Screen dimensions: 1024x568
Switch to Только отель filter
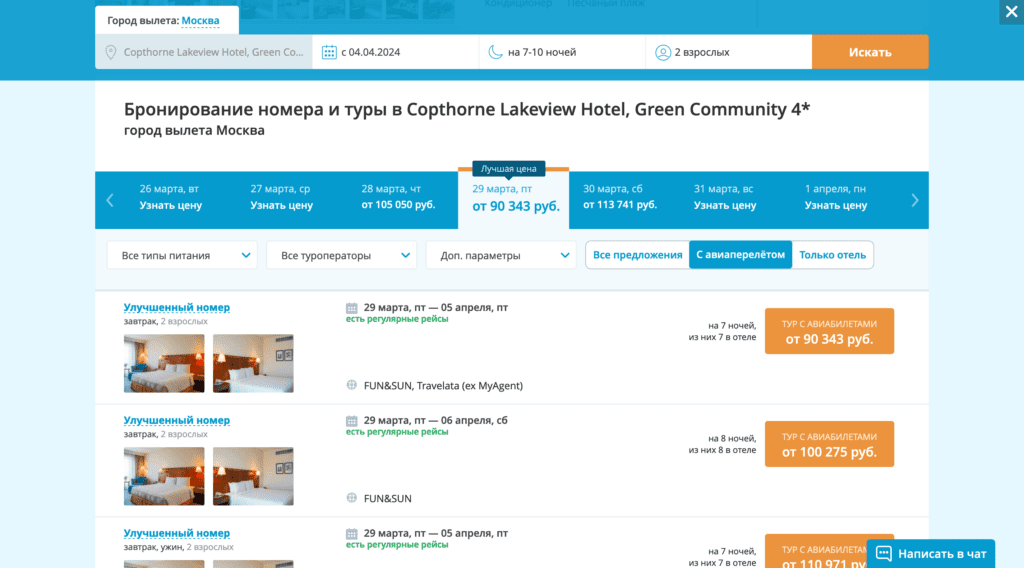tap(833, 255)
